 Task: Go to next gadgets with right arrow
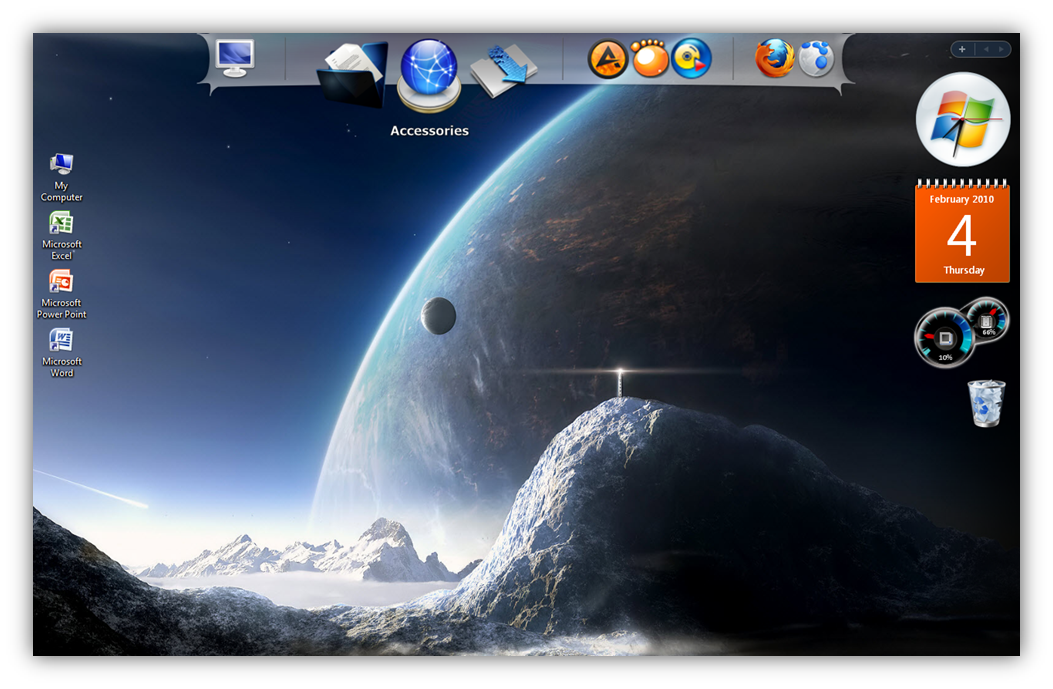tap(1001, 49)
